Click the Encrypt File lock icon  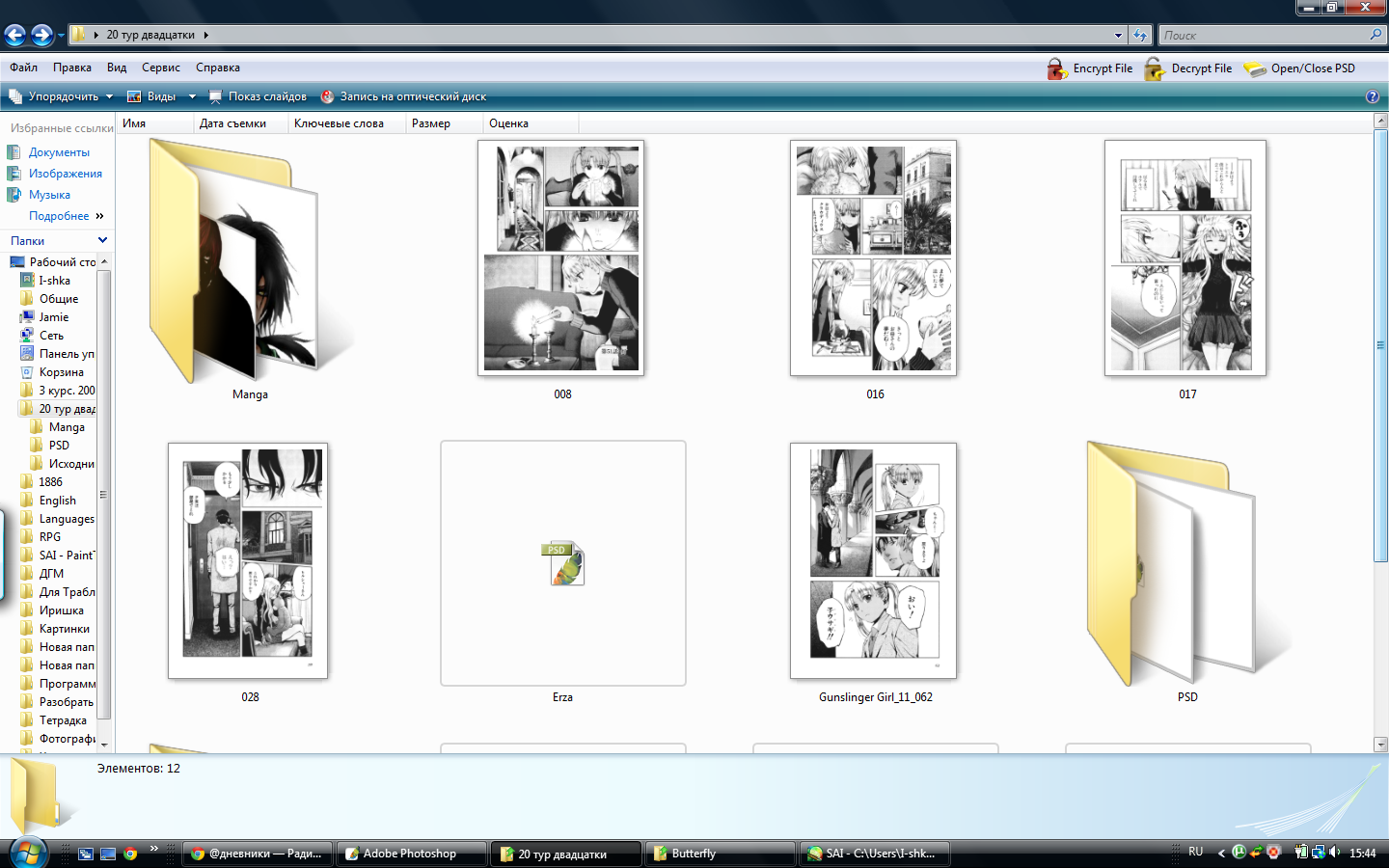click(1057, 68)
